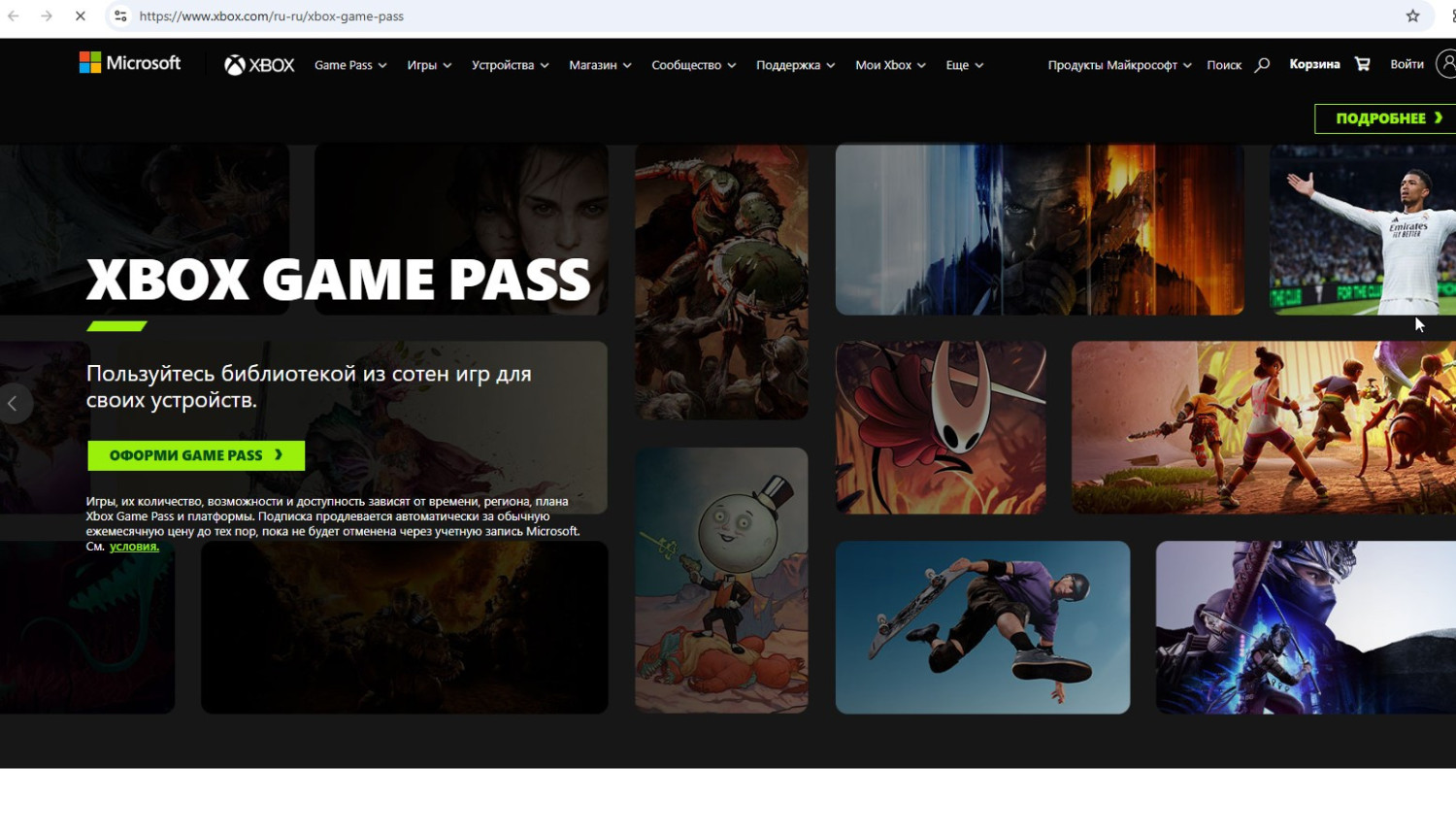View site information icon in address bar
Image resolution: width=1456 pixels, height=834 pixels.
(x=120, y=16)
